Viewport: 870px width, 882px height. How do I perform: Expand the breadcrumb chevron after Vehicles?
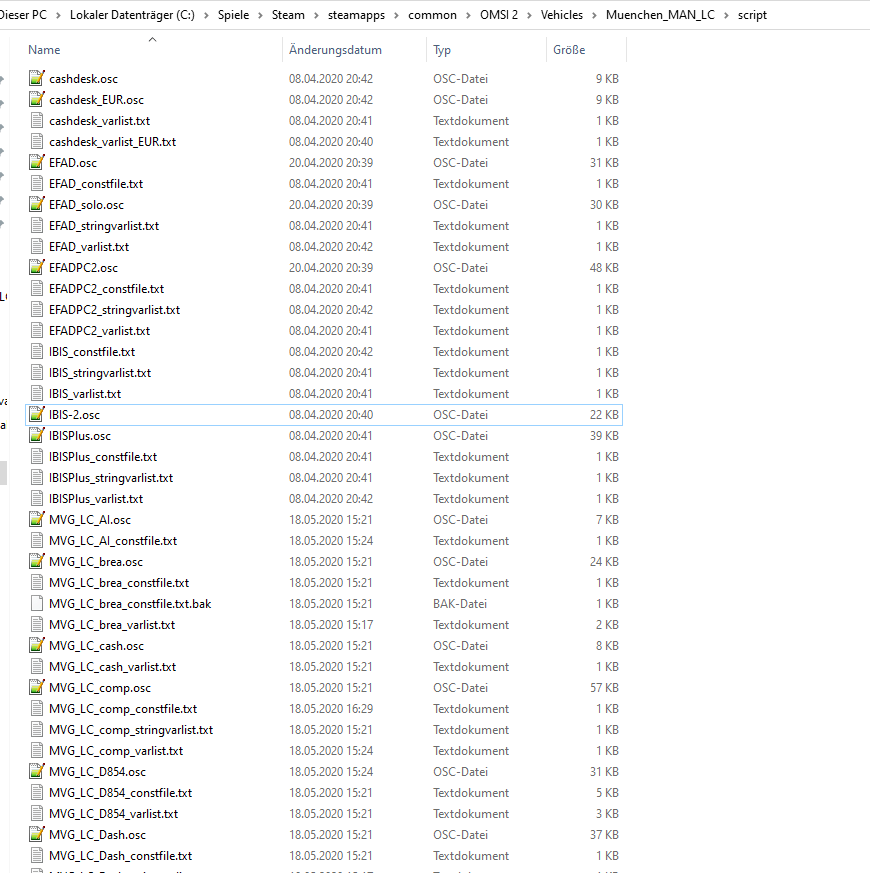pos(595,15)
